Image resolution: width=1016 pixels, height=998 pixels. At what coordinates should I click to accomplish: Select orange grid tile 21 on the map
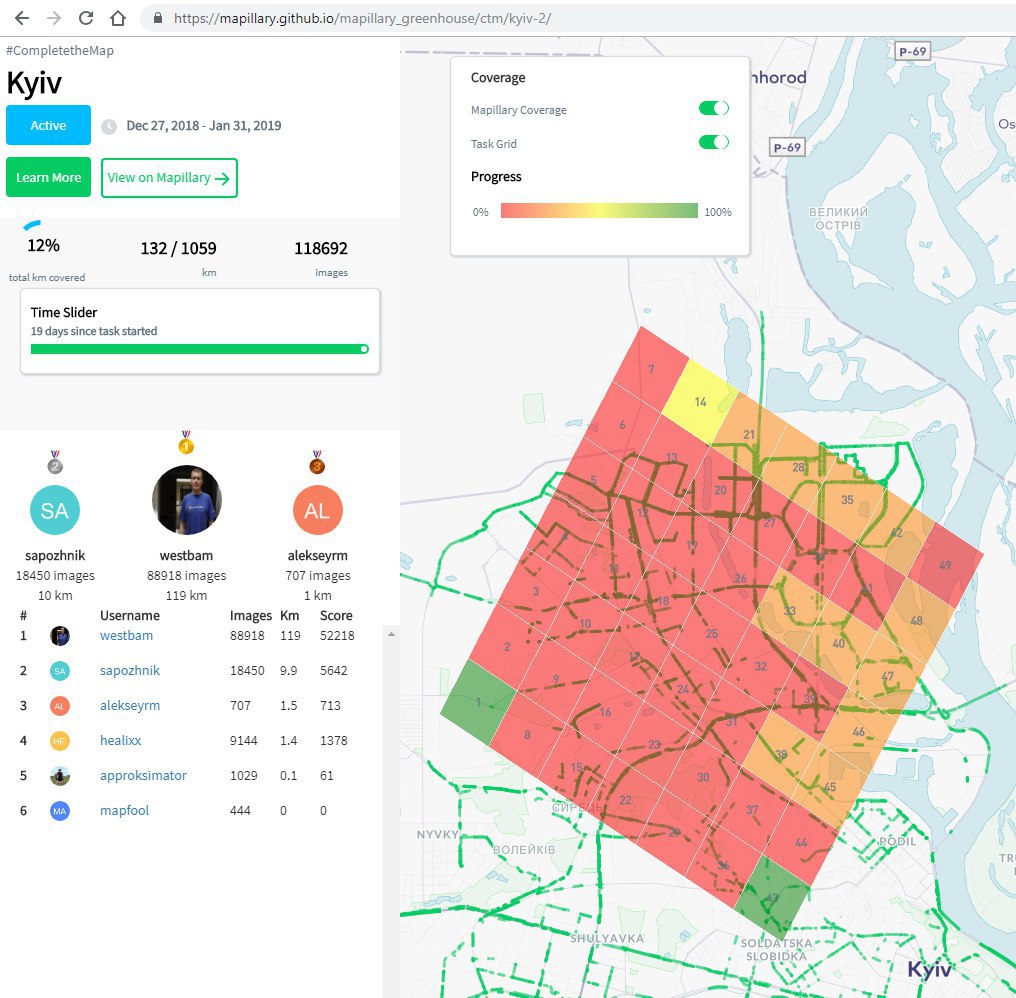pyautogui.click(x=749, y=434)
